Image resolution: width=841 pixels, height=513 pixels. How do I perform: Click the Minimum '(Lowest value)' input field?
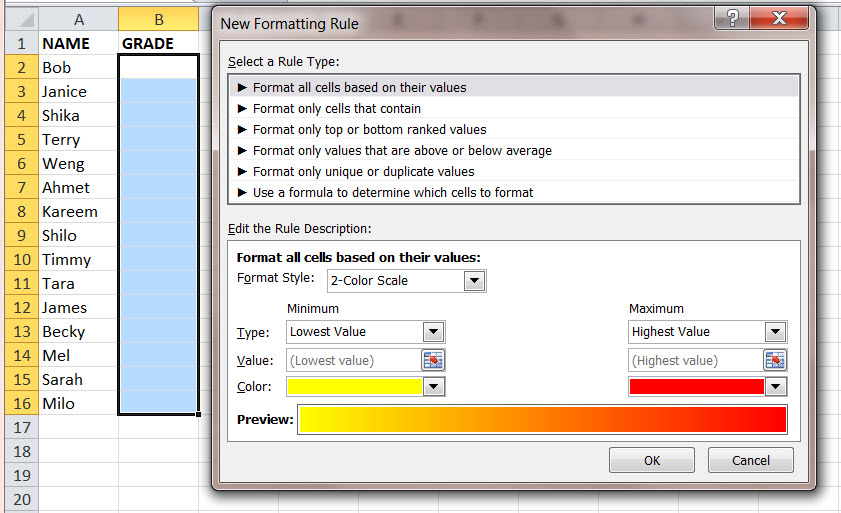click(355, 360)
